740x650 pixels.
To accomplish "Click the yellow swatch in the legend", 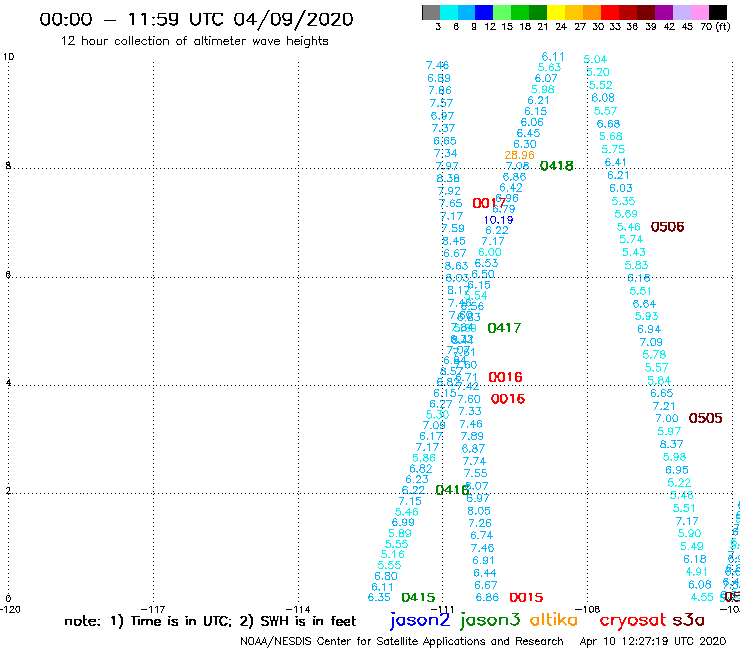I will (x=556, y=12).
